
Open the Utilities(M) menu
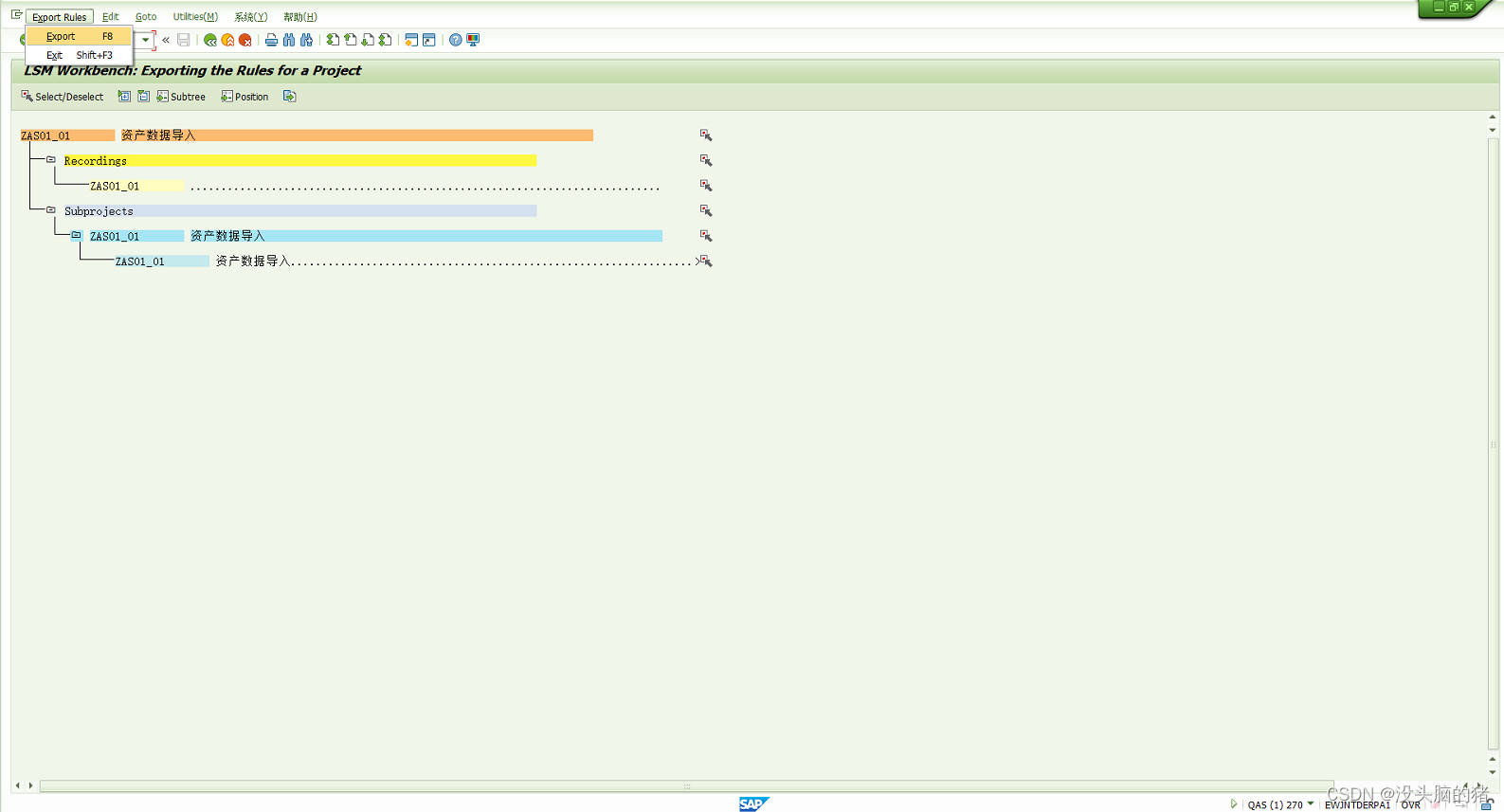pyautogui.click(x=195, y=17)
